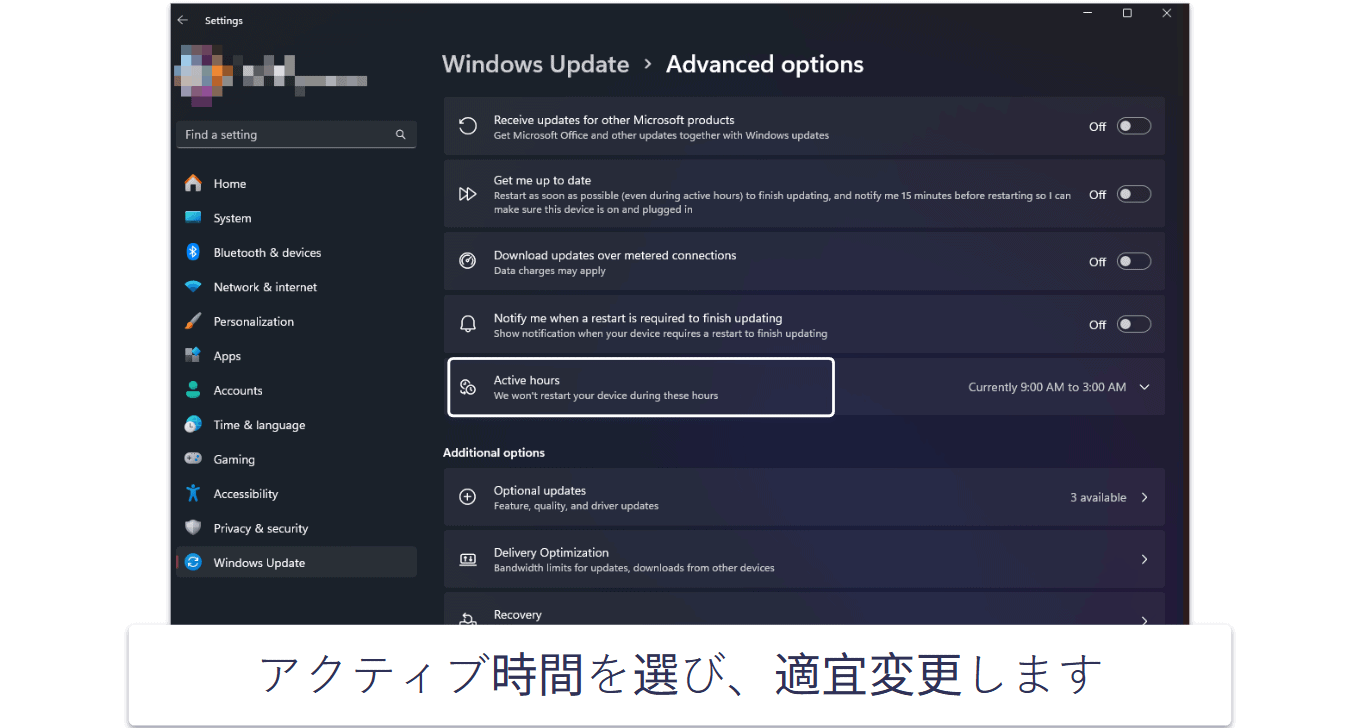
Task: Select Accessibility in sidebar
Action: tap(296, 494)
